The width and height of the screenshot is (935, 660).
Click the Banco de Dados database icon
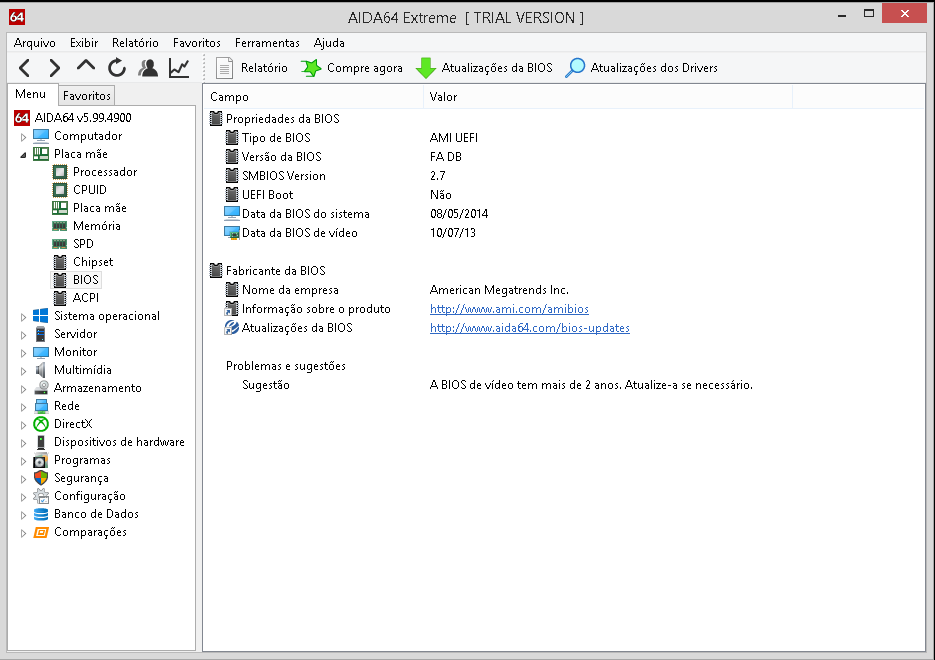click(x=41, y=514)
